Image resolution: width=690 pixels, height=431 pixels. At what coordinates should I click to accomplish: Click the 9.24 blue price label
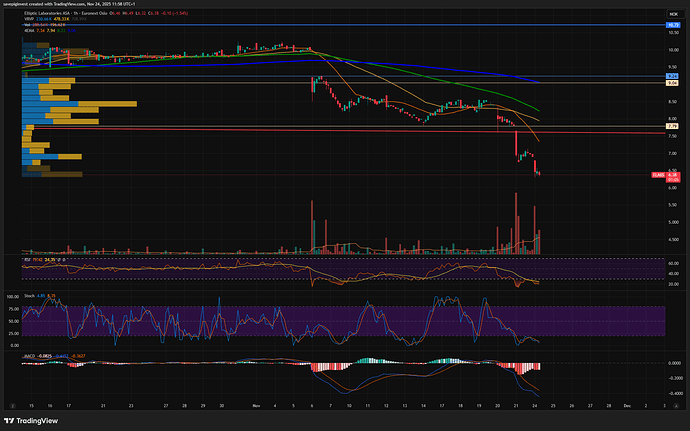point(673,76)
